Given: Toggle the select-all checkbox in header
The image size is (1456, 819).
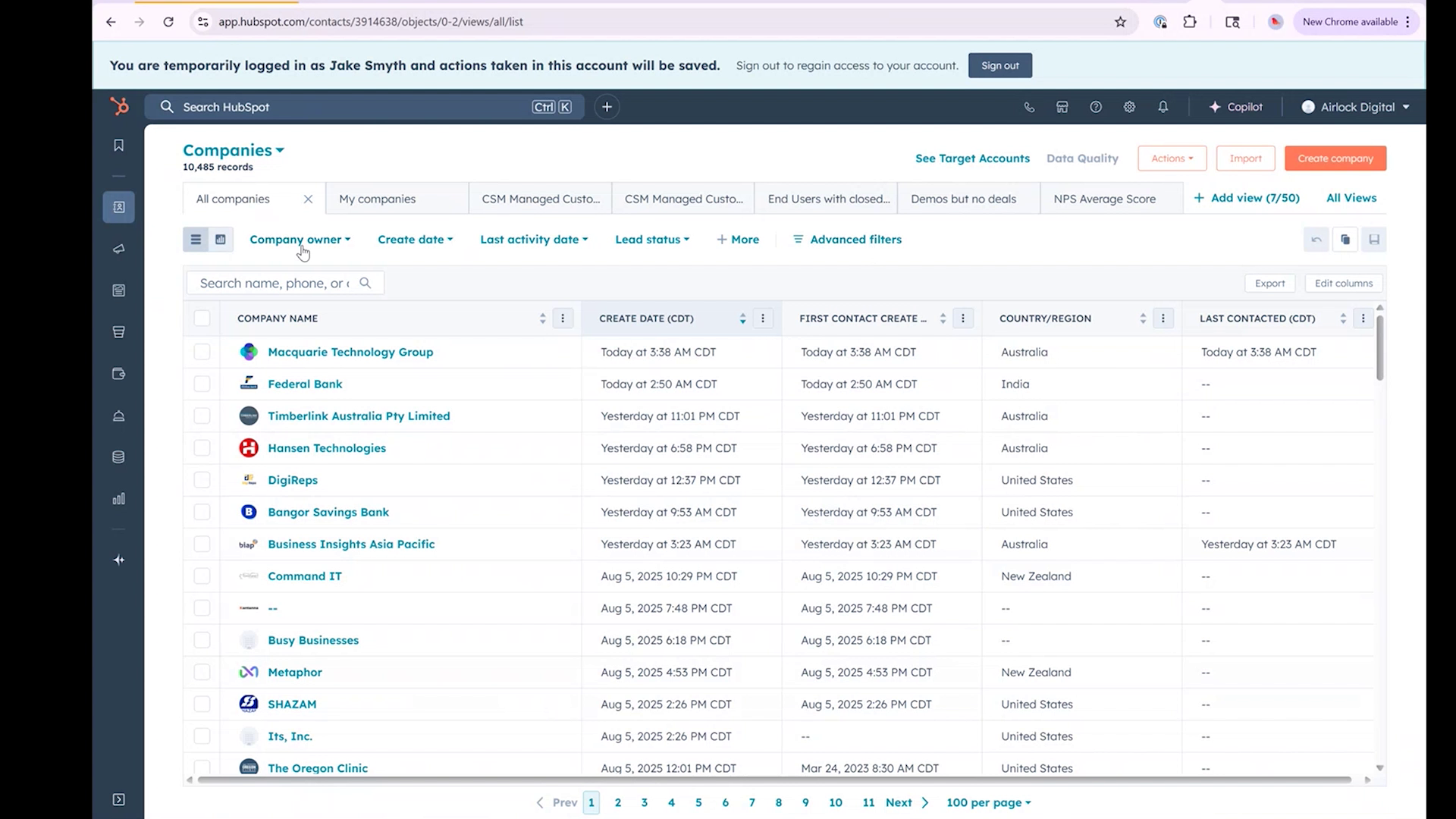Looking at the screenshot, I should coord(202,318).
